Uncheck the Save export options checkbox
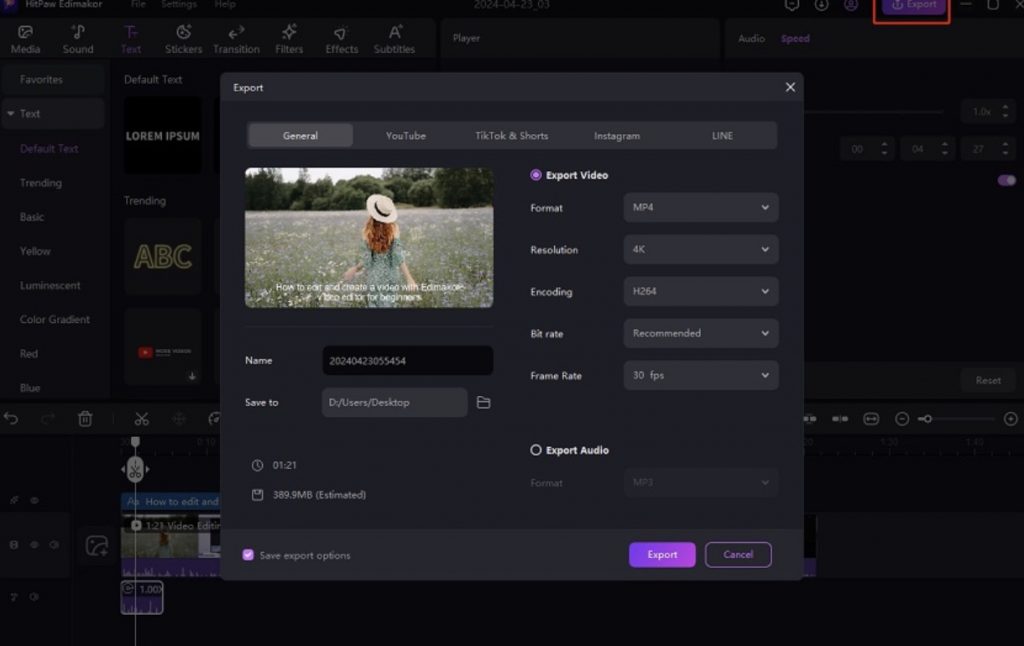The height and width of the screenshot is (646, 1024). coord(248,555)
